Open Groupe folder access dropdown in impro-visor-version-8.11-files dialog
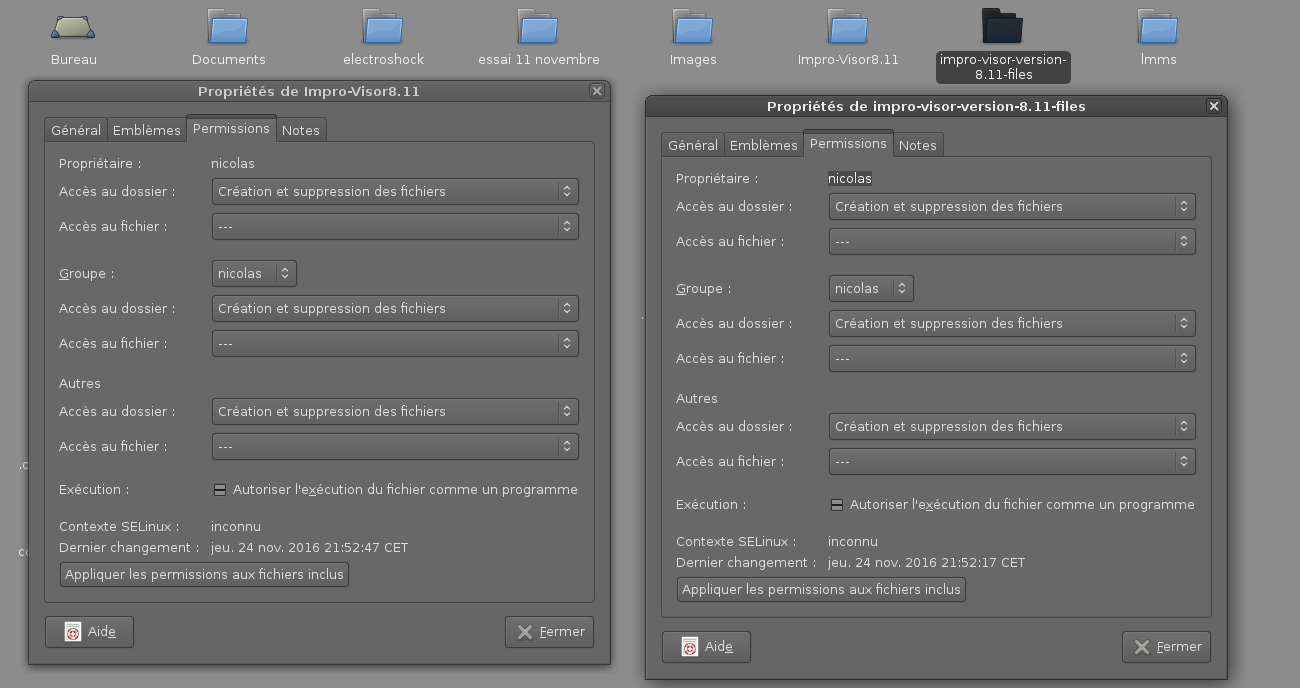Image resolution: width=1300 pixels, height=688 pixels. [1012, 323]
